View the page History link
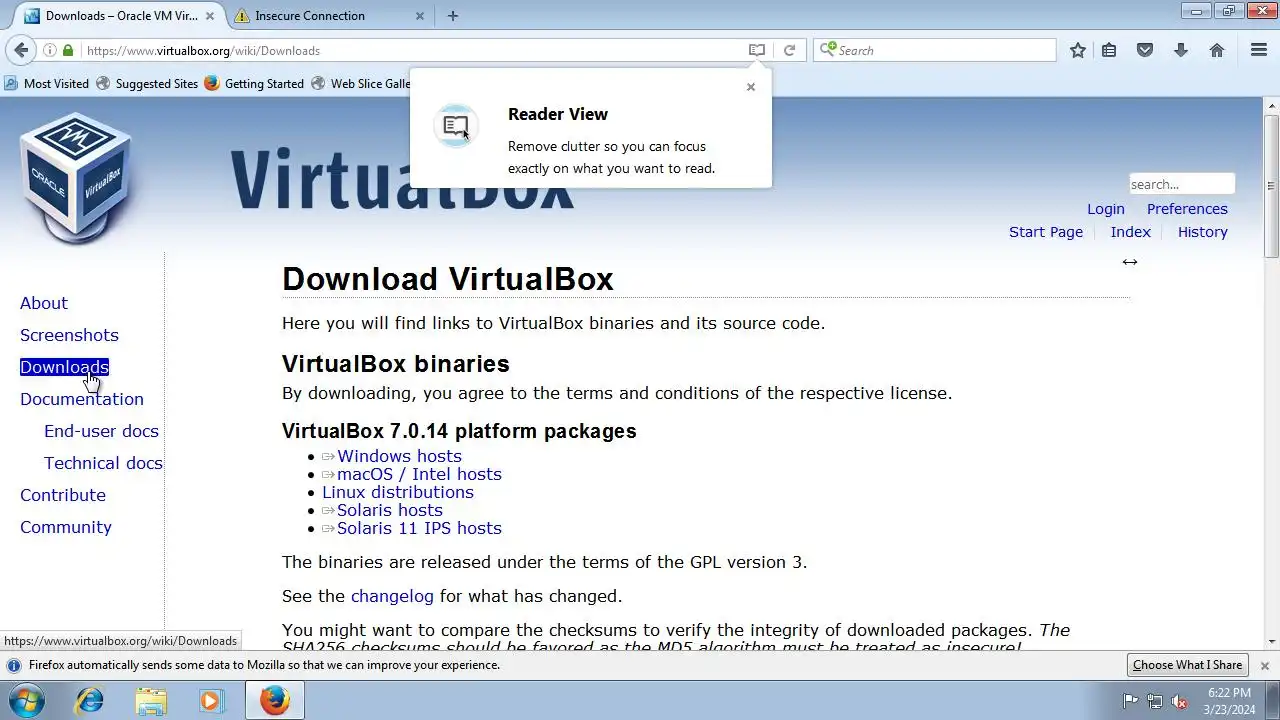This screenshot has height=720, width=1280. pos(1203,232)
